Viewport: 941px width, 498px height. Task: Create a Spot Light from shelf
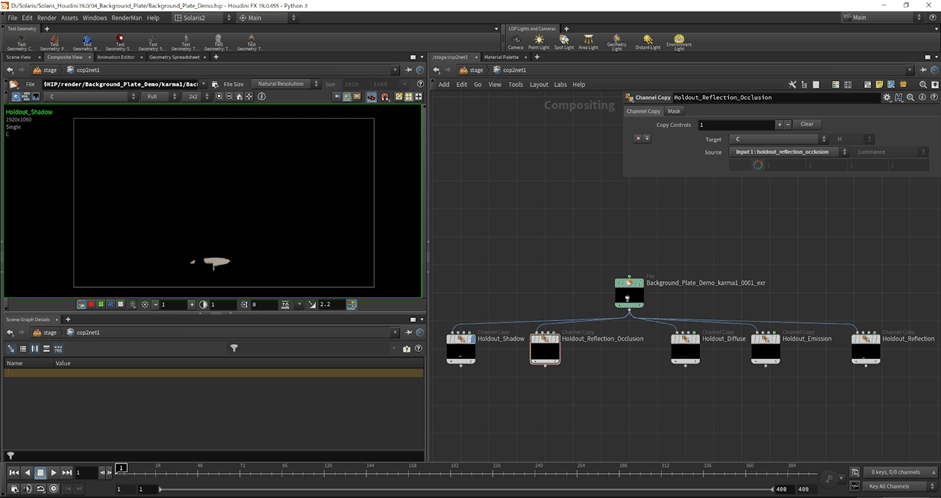click(x=564, y=42)
